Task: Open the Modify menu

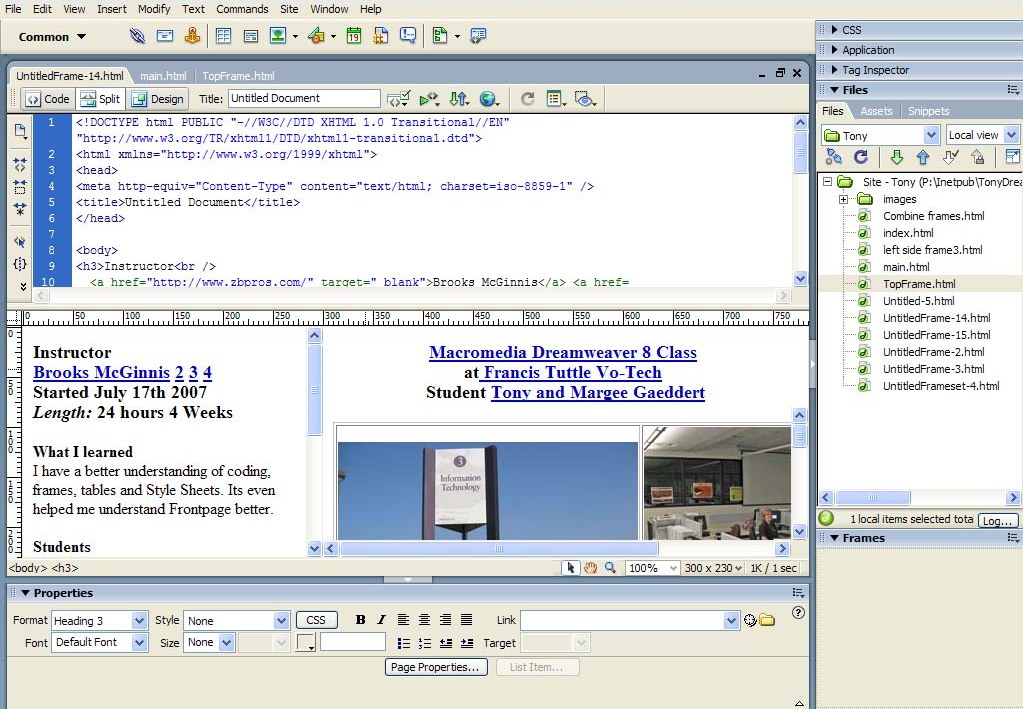Action: [153, 9]
